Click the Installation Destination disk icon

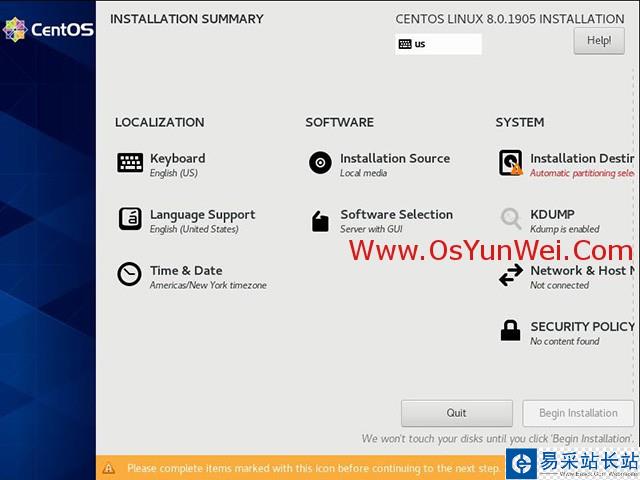tap(511, 162)
